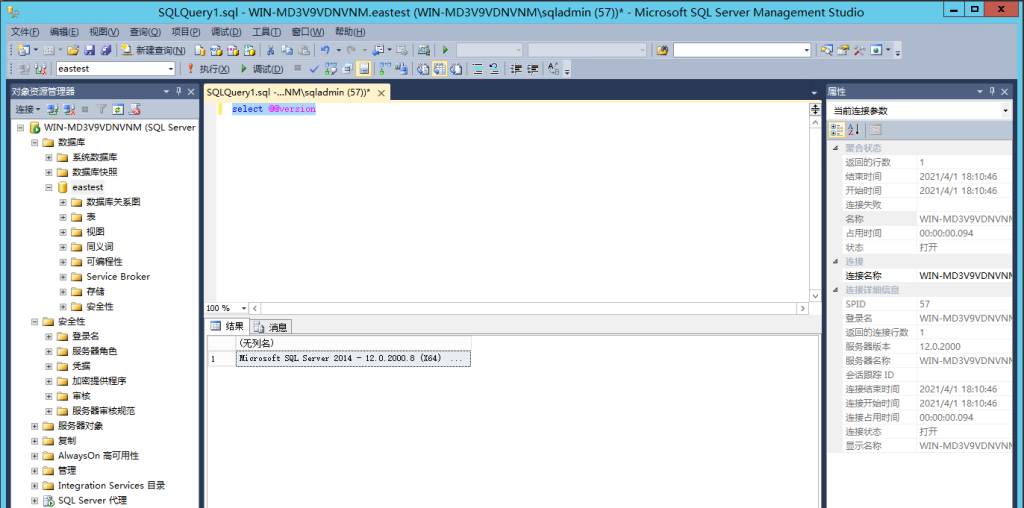Screen dimensions: 1024x508
Task: Select the Service Broker tree node
Action: (118, 277)
